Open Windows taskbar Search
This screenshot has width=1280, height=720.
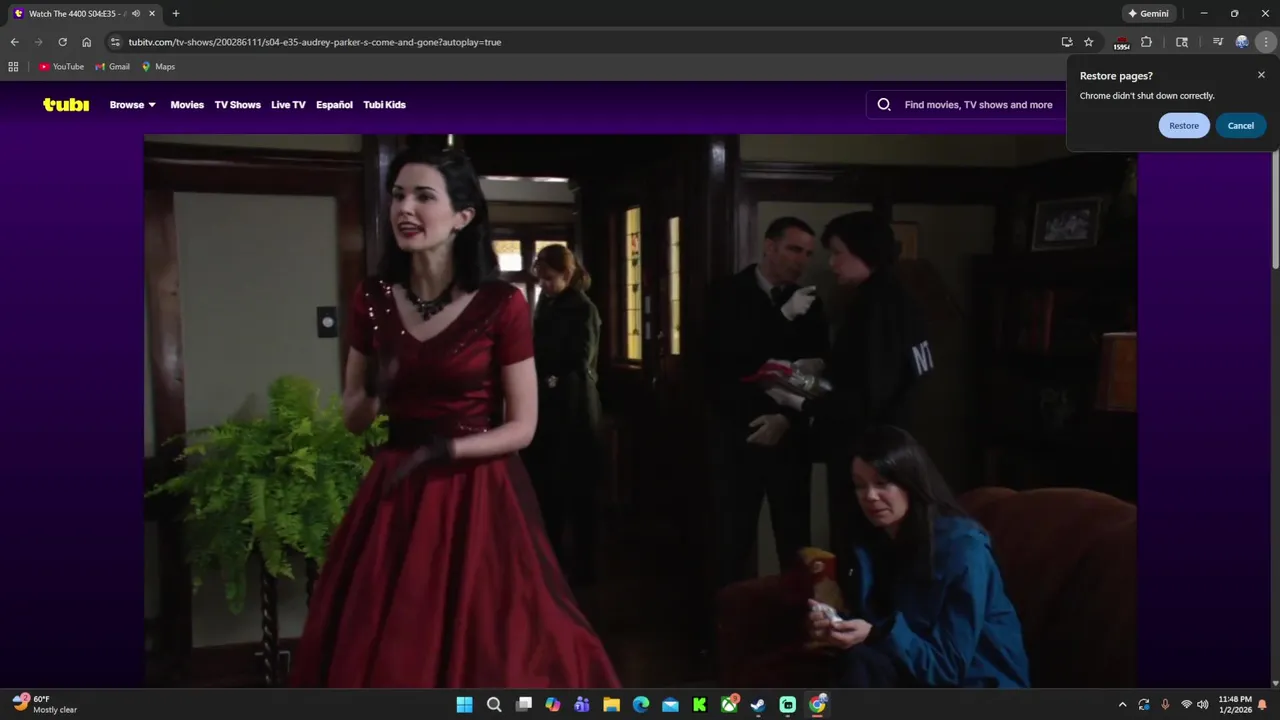click(x=494, y=705)
